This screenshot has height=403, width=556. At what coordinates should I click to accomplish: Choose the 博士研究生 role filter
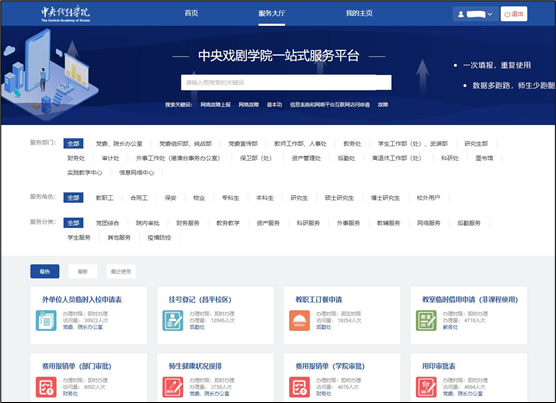385,198
